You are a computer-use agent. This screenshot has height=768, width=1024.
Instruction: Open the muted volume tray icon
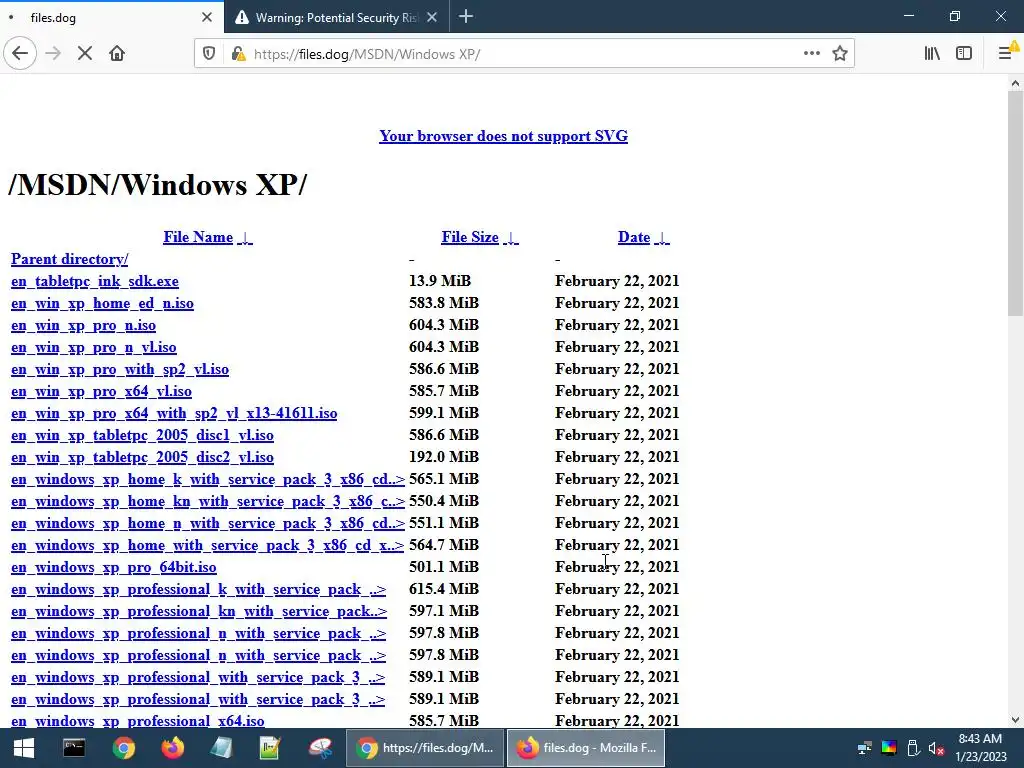pyautogui.click(x=936, y=748)
